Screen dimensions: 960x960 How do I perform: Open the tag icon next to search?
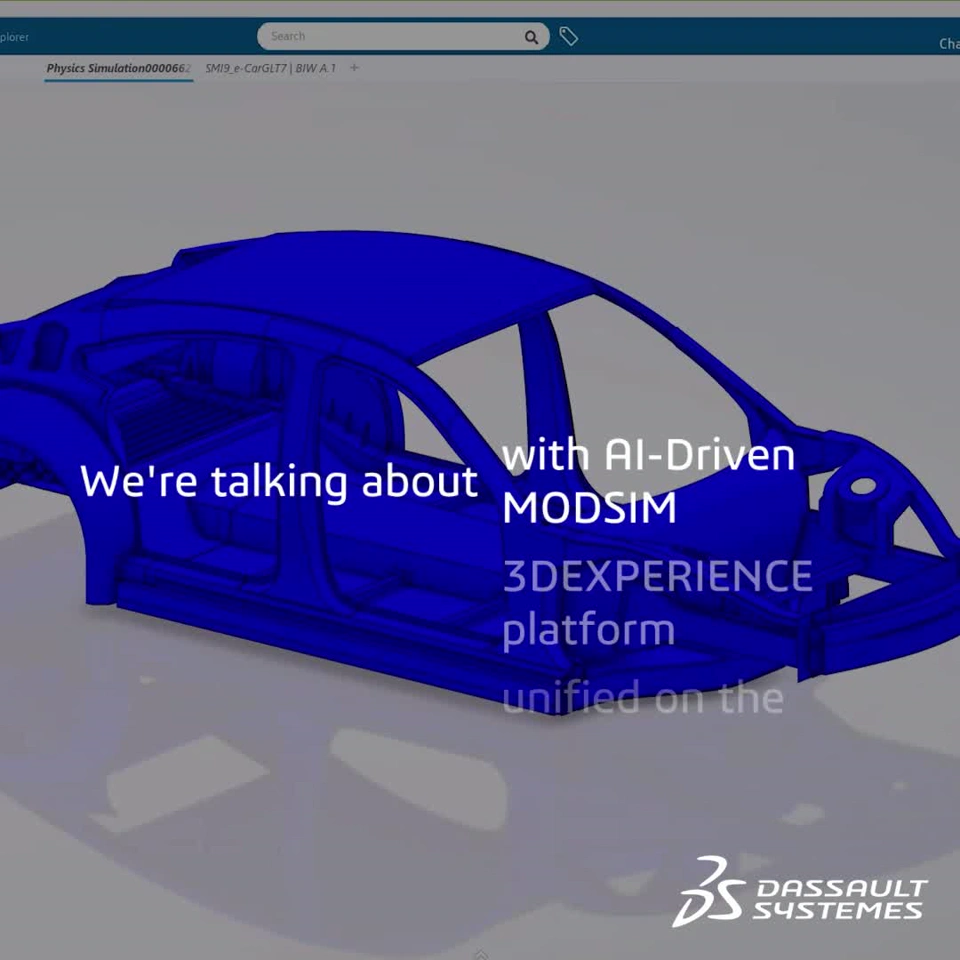(568, 36)
